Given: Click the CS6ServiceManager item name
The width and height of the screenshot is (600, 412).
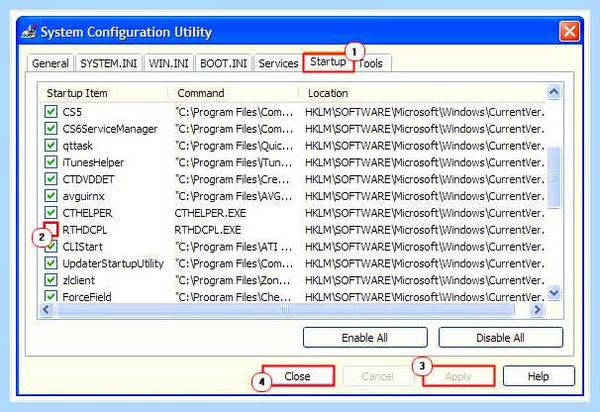Looking at the screenshot, I should [110, 129].
